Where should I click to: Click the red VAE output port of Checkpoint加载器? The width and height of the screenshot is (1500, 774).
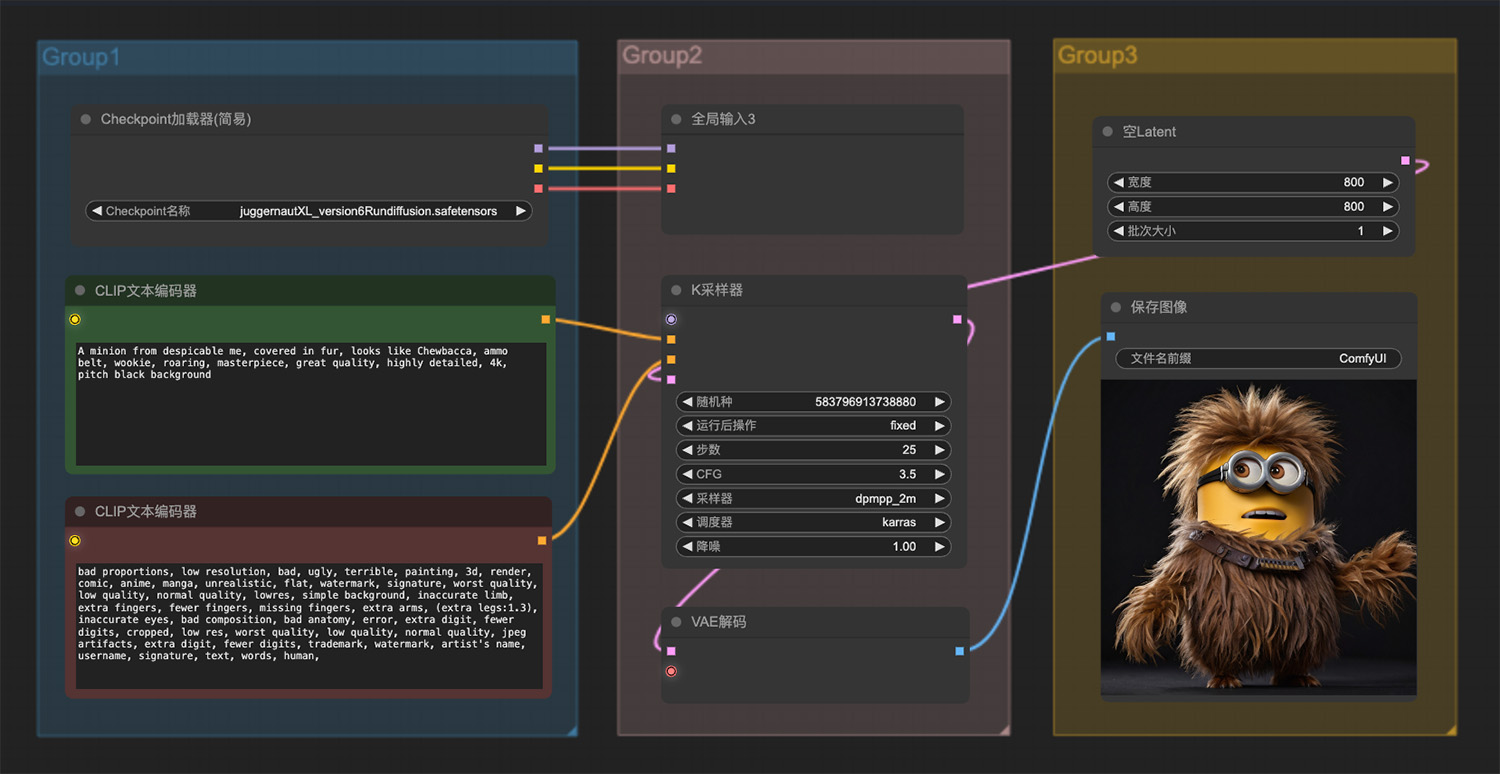pyautogui.click(x=538, y=188)
